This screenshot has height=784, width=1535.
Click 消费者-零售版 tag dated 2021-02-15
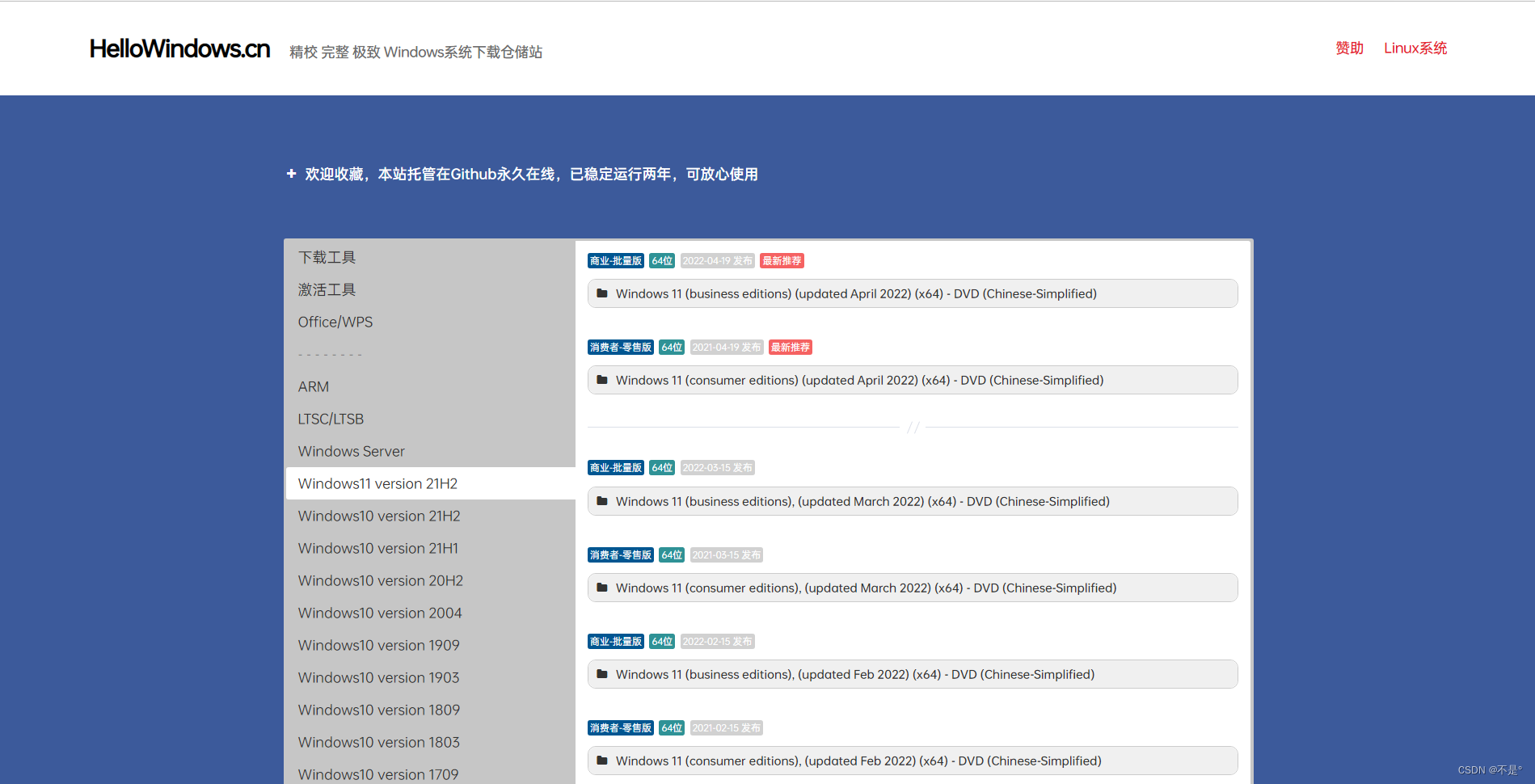click(621, 728)
